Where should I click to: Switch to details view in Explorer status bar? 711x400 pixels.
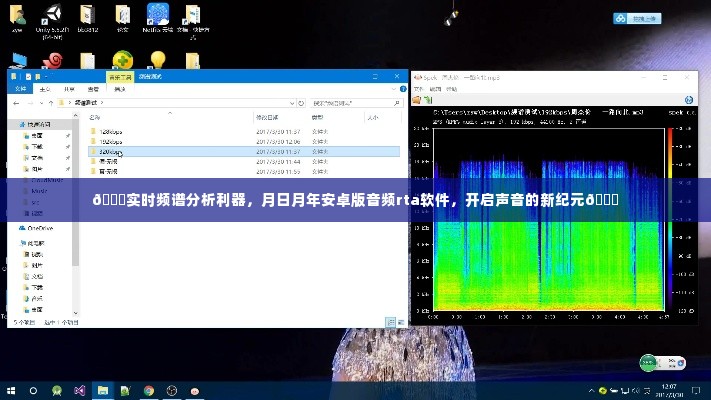[390, 322]
